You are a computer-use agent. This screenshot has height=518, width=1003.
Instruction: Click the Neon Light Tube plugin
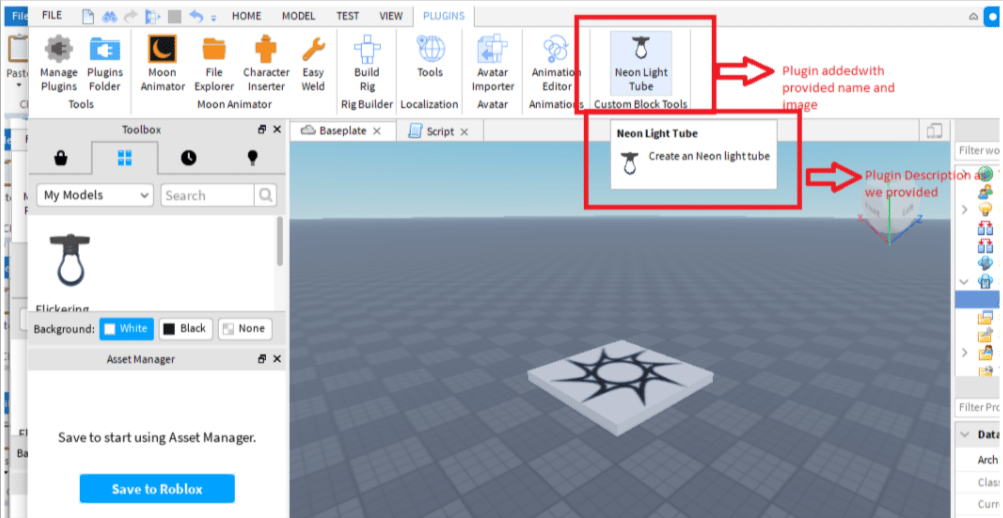coord(641,64)
